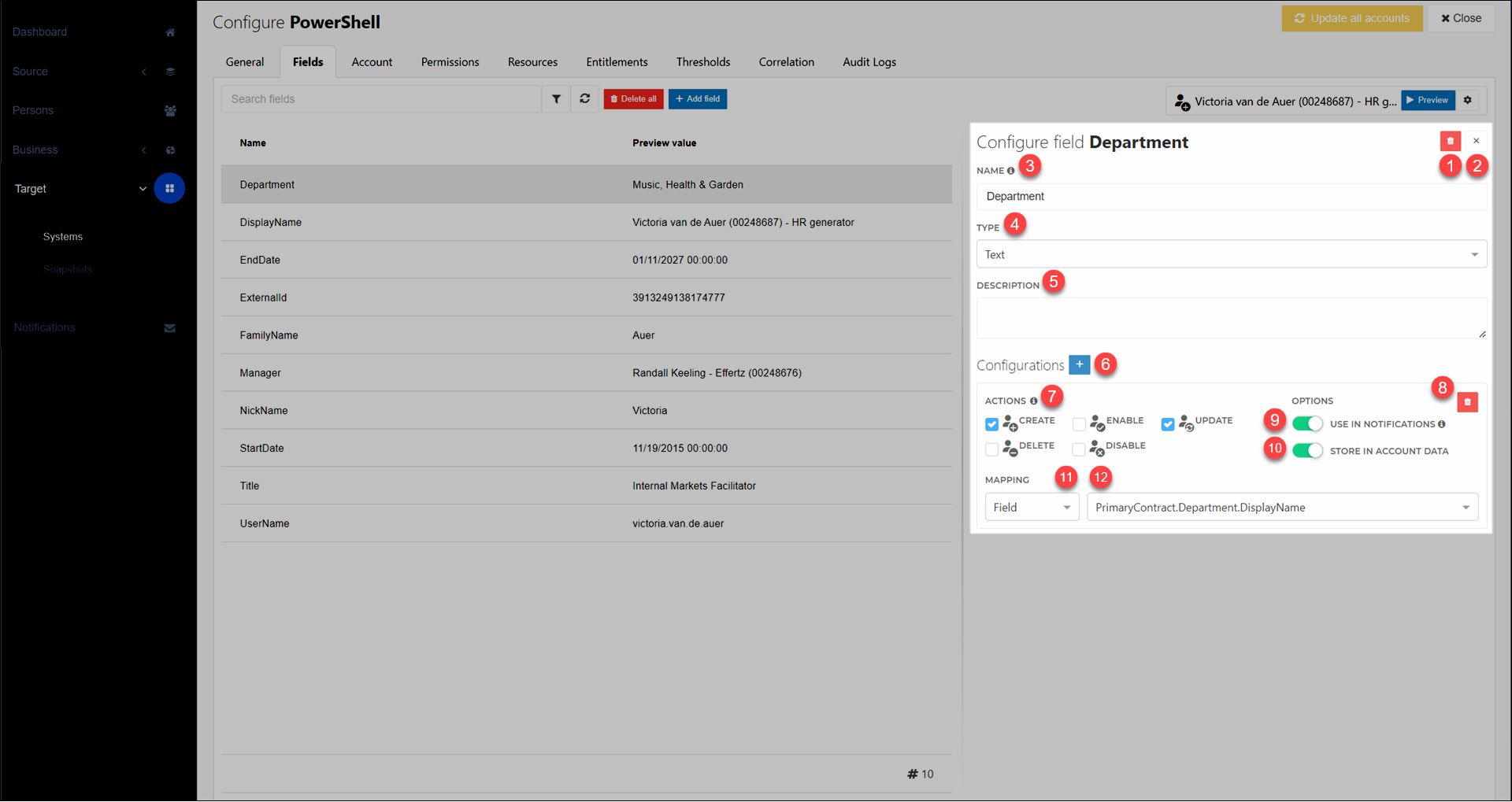Viewport: 1512px width, 802px height.
Task: Add a new configuration with plus button
Action: [x=1080, y=364]
